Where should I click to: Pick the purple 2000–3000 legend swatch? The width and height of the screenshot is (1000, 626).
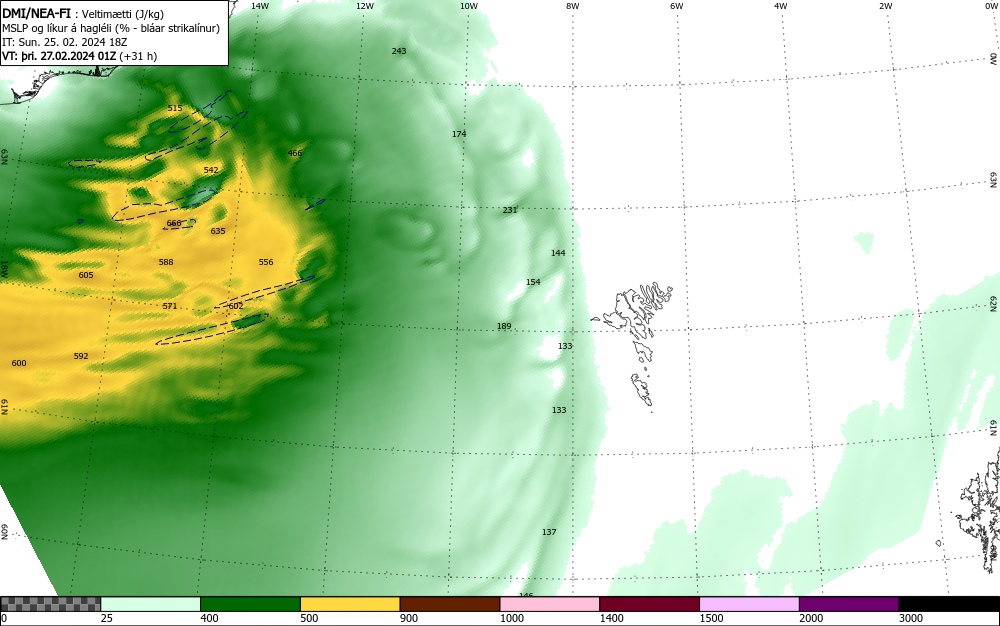click(x=849, y=604)
